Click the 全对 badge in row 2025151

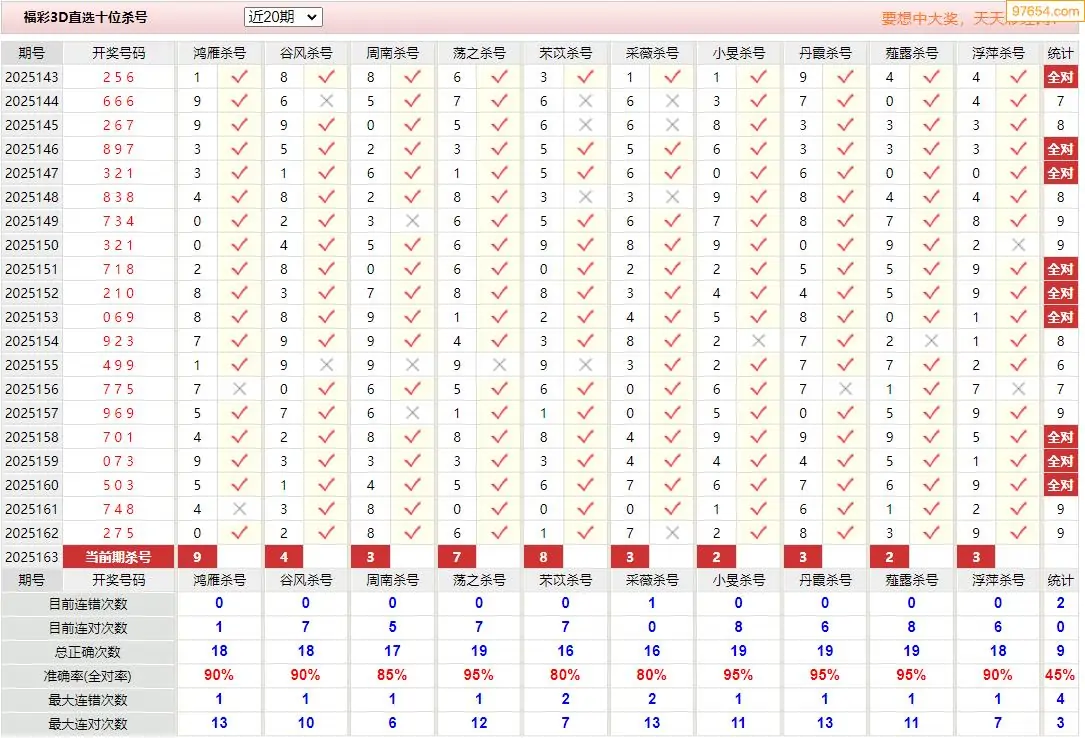click(x=1060, y=269)
